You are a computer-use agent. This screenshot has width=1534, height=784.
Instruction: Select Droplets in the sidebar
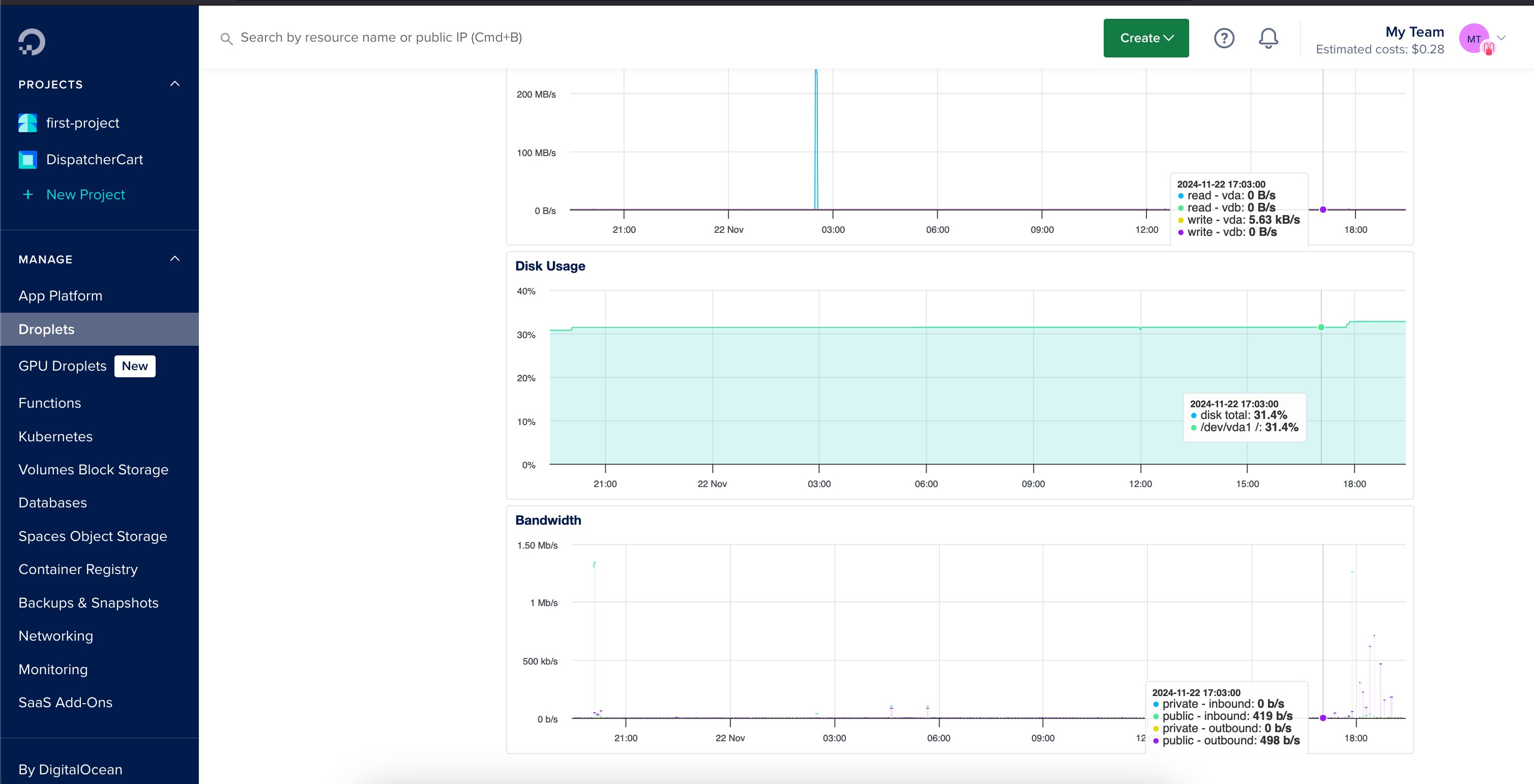[x=100, y=329]
